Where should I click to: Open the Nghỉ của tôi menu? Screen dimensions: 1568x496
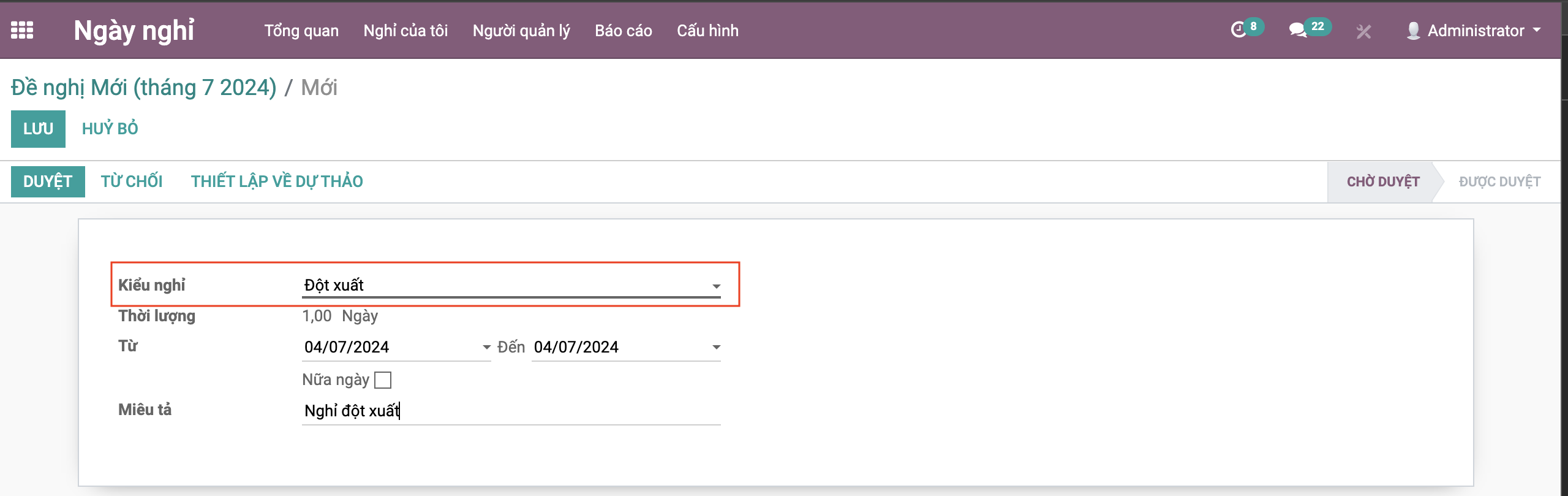[x=405, y=31]
